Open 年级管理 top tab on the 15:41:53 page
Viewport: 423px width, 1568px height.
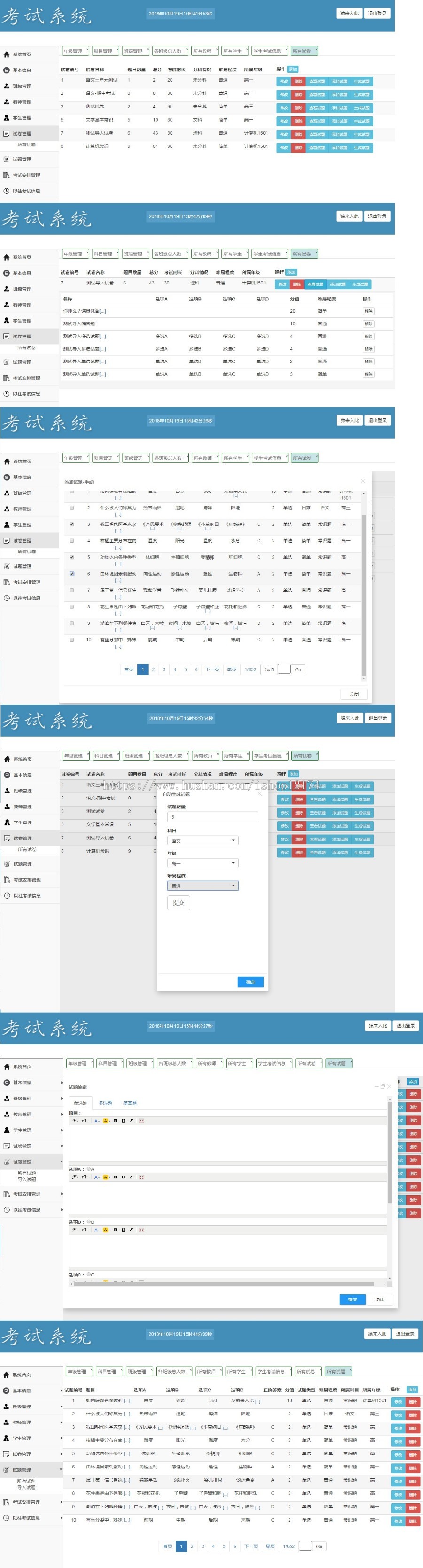(75, 51)
